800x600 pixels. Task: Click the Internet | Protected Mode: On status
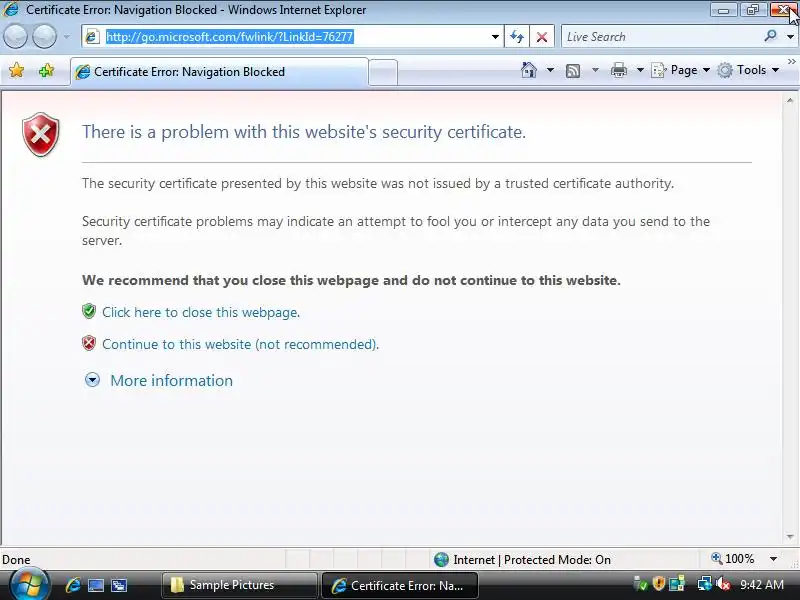(522, 560)
